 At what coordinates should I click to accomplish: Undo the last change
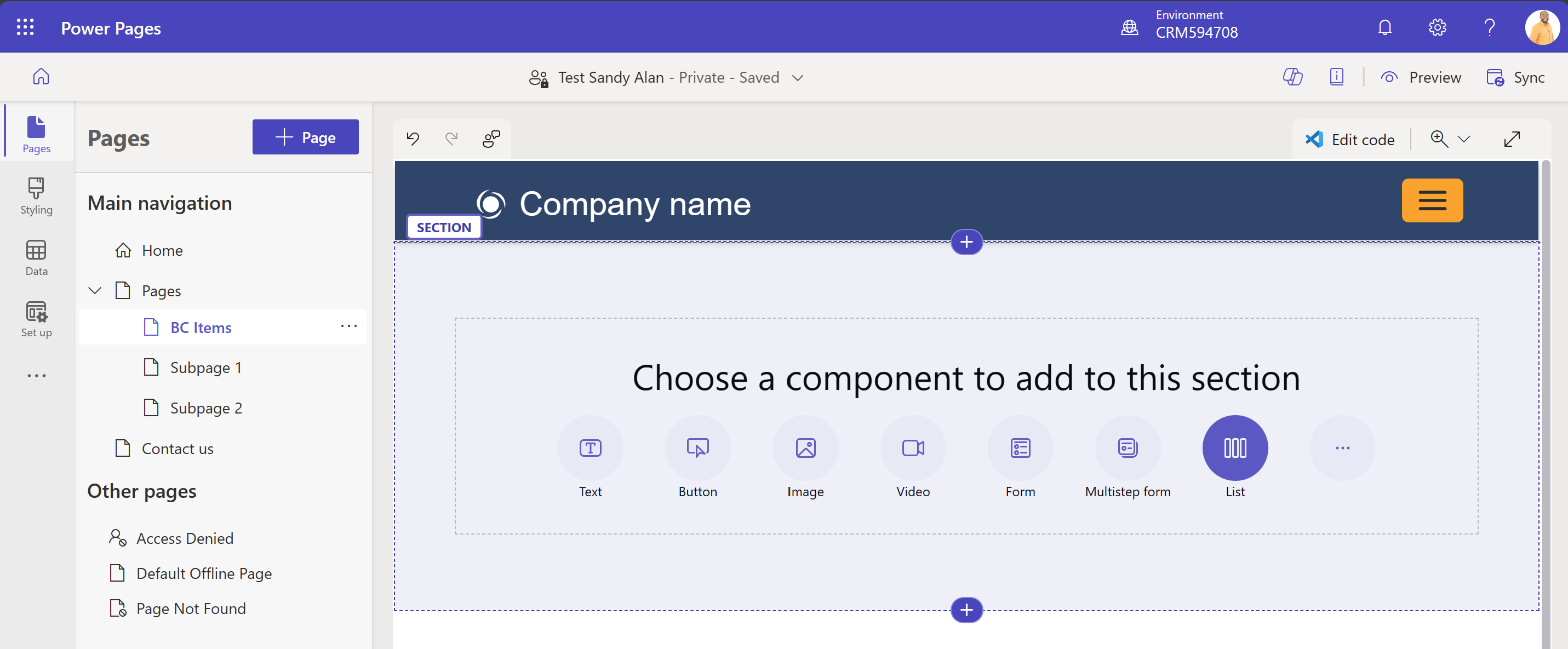(x=413, y=139)
